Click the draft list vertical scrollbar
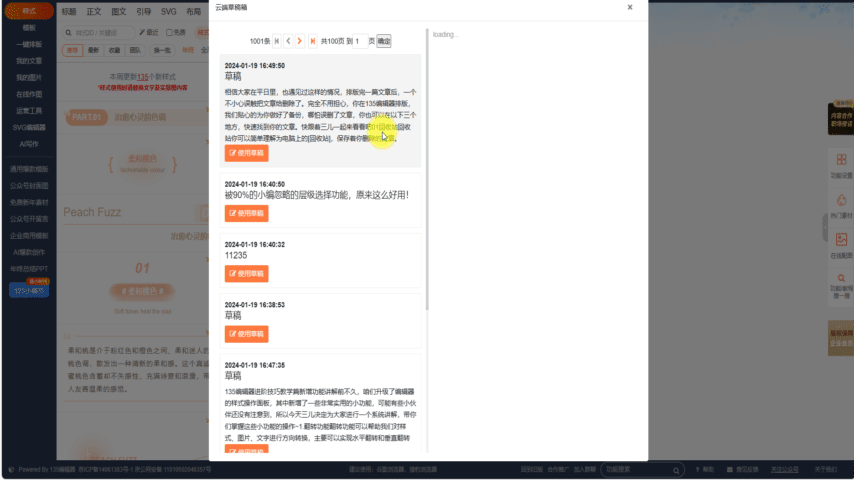Screen dimensions: 854x480 (x=427, y=169)
